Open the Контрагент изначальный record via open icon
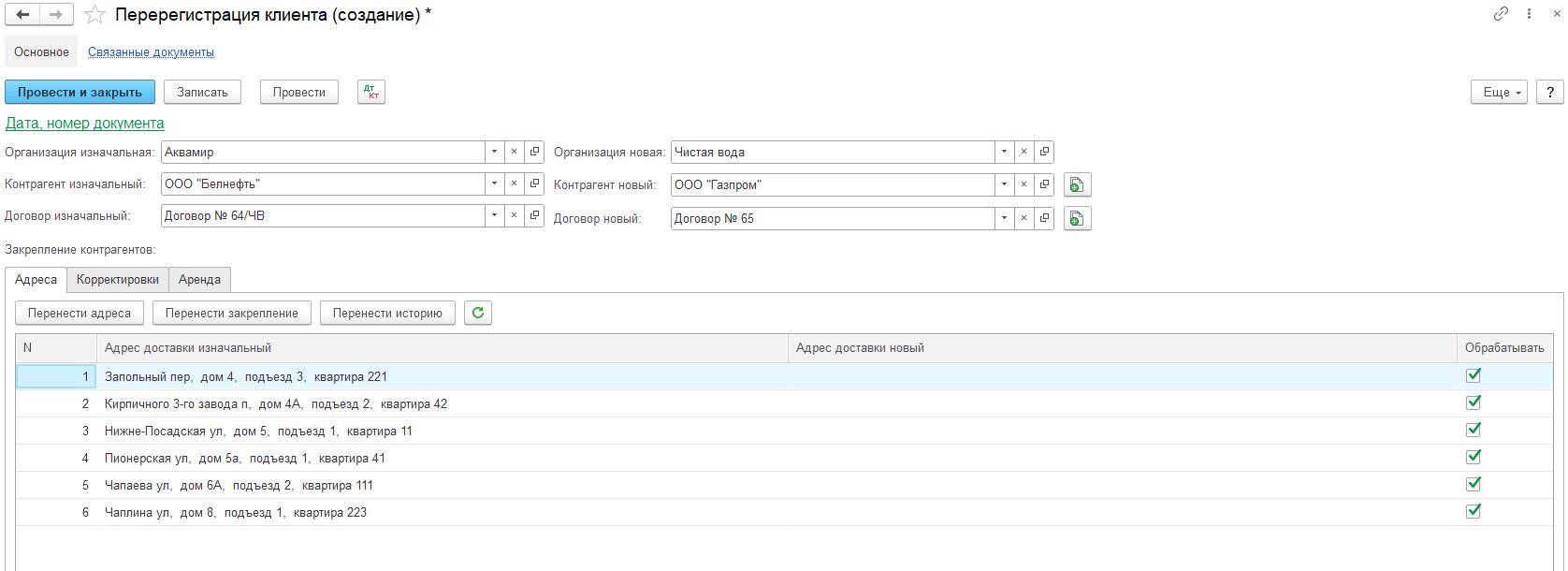 tap(534, 184)
